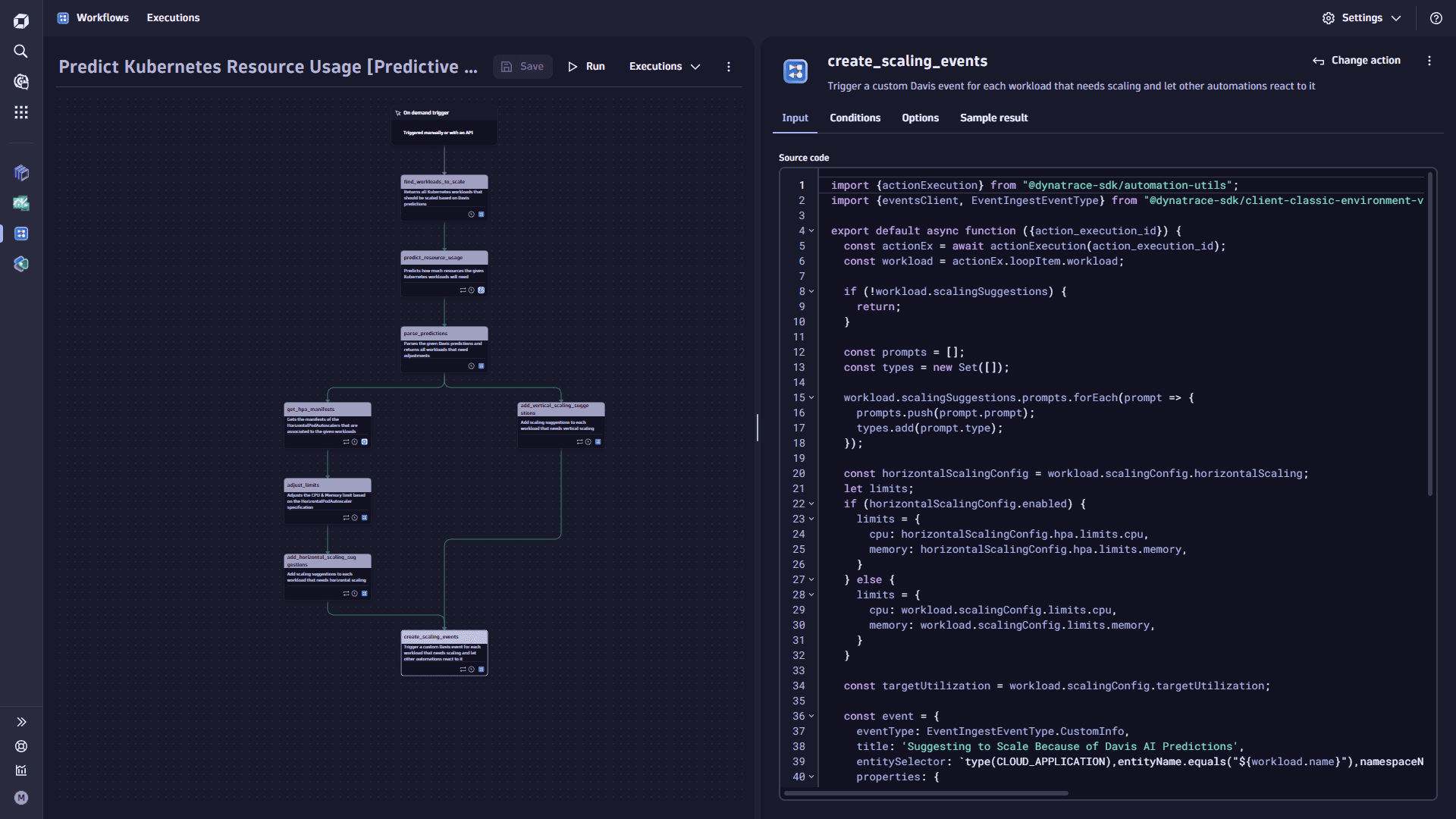Viewport: 1456px width, 819px height.
Task: Select the find_workloads_to_scale node
Action: [444, 198]
